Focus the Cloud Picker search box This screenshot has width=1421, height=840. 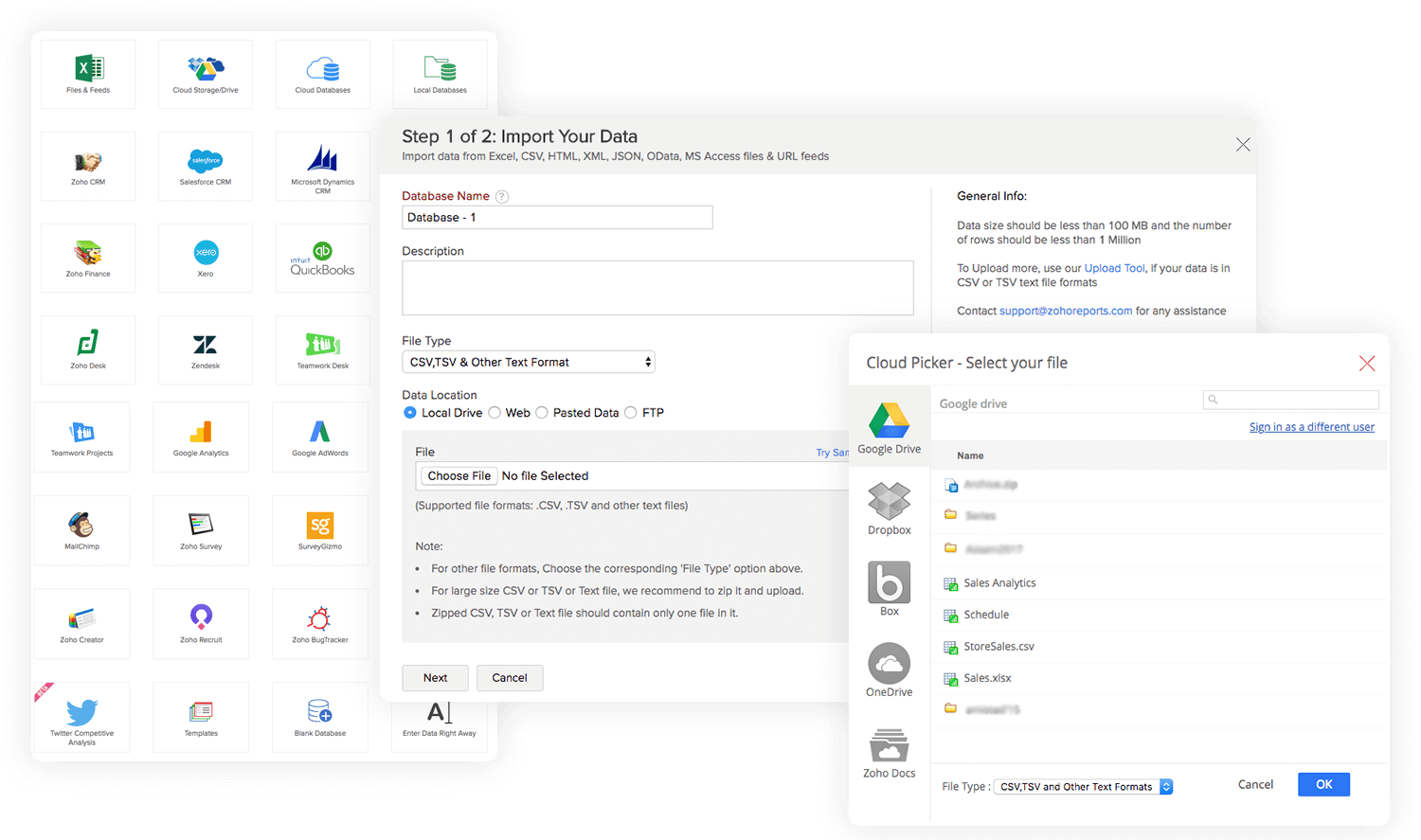1291,400
